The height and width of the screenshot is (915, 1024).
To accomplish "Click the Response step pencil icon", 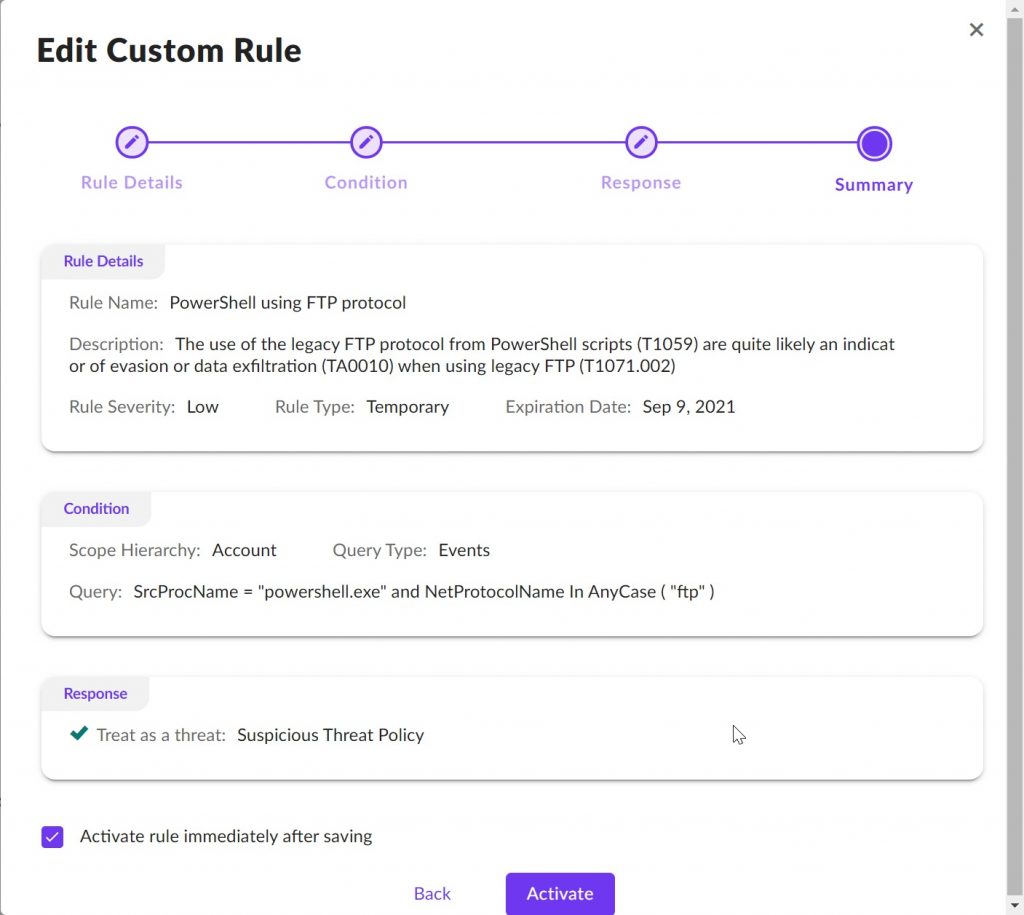I will click(x=640, y=142).
